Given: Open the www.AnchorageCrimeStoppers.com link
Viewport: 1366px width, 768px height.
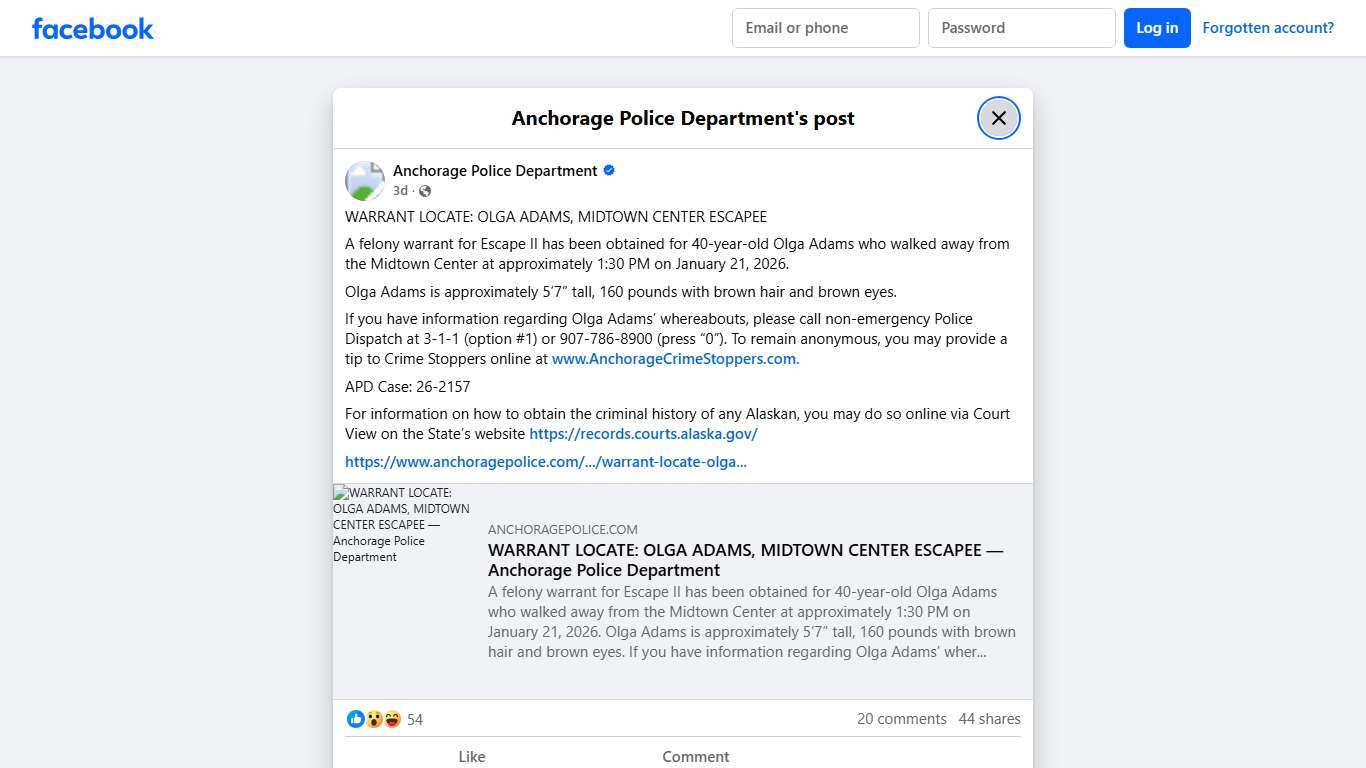Looking at the screenshot, I should (x=675, y=359).
